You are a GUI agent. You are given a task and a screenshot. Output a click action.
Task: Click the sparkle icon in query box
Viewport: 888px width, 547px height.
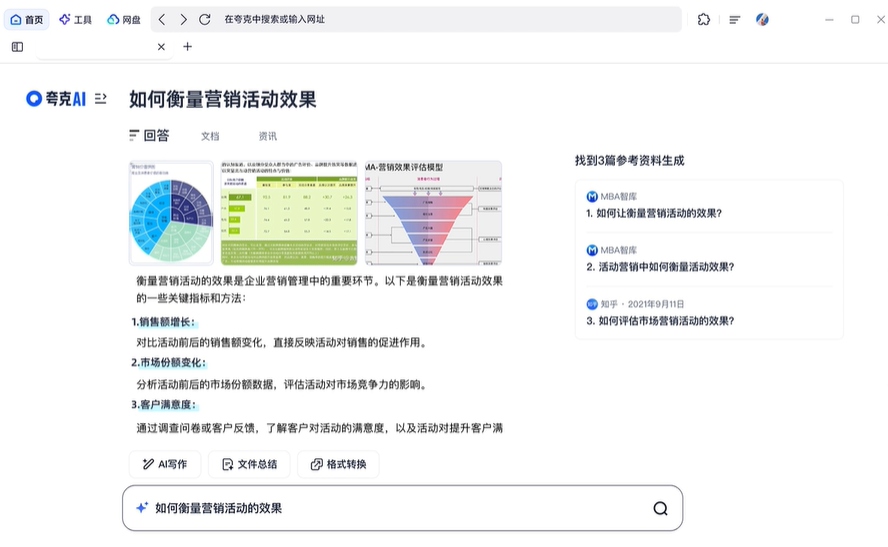point(142,508)
